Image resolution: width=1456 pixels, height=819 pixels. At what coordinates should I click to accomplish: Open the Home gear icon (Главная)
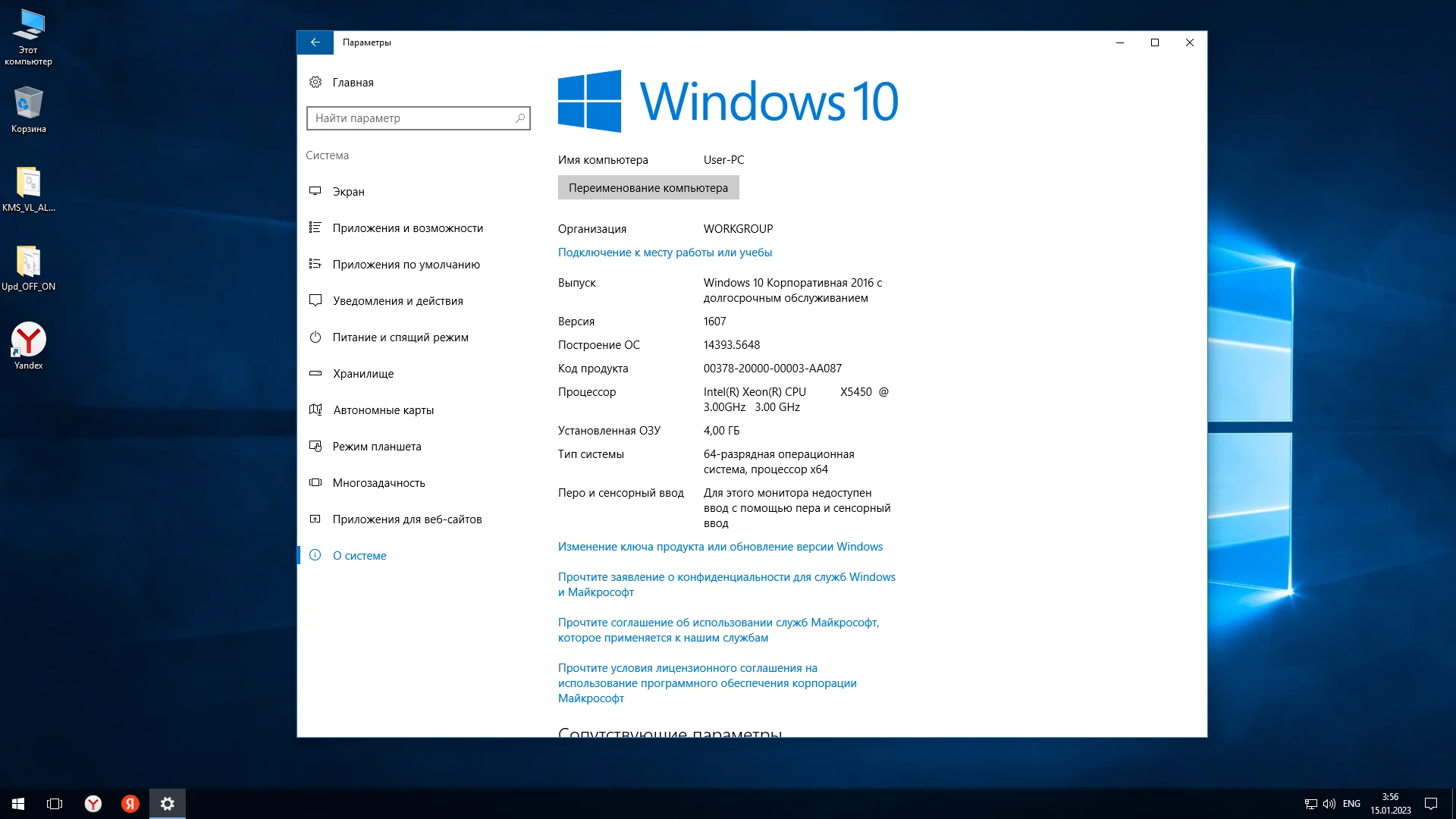(315, 82)
